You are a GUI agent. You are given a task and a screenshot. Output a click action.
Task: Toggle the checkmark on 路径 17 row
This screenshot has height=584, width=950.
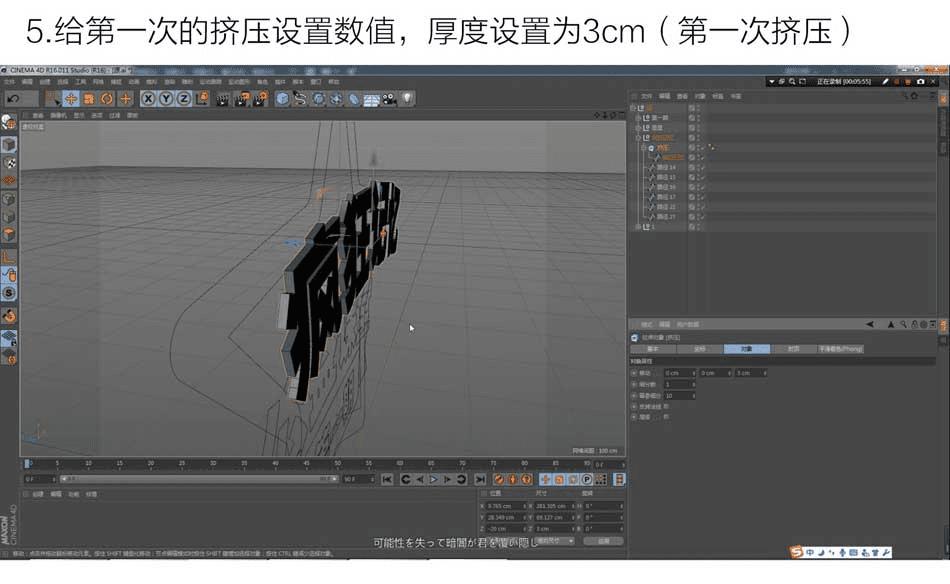click(x=703, y=196)
